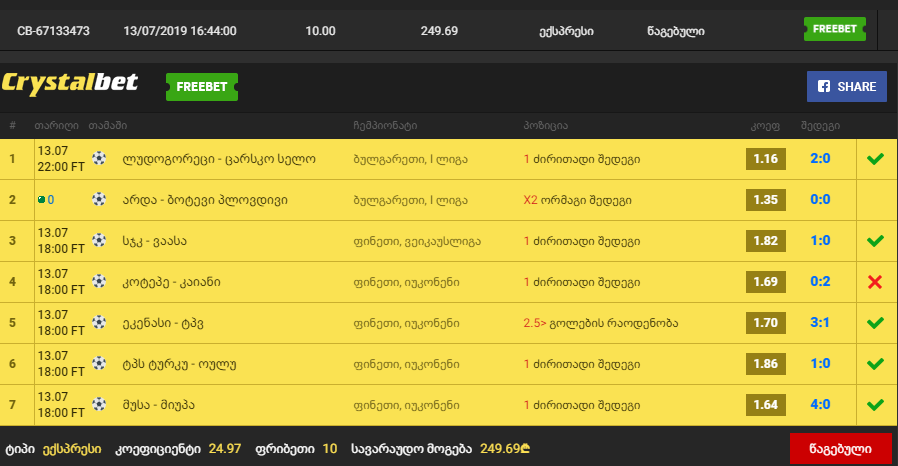Click score 1:0 in ტპს ტურკუ - ოულუ row
Viewport: 898px width, 466px height.
(820, 364)
